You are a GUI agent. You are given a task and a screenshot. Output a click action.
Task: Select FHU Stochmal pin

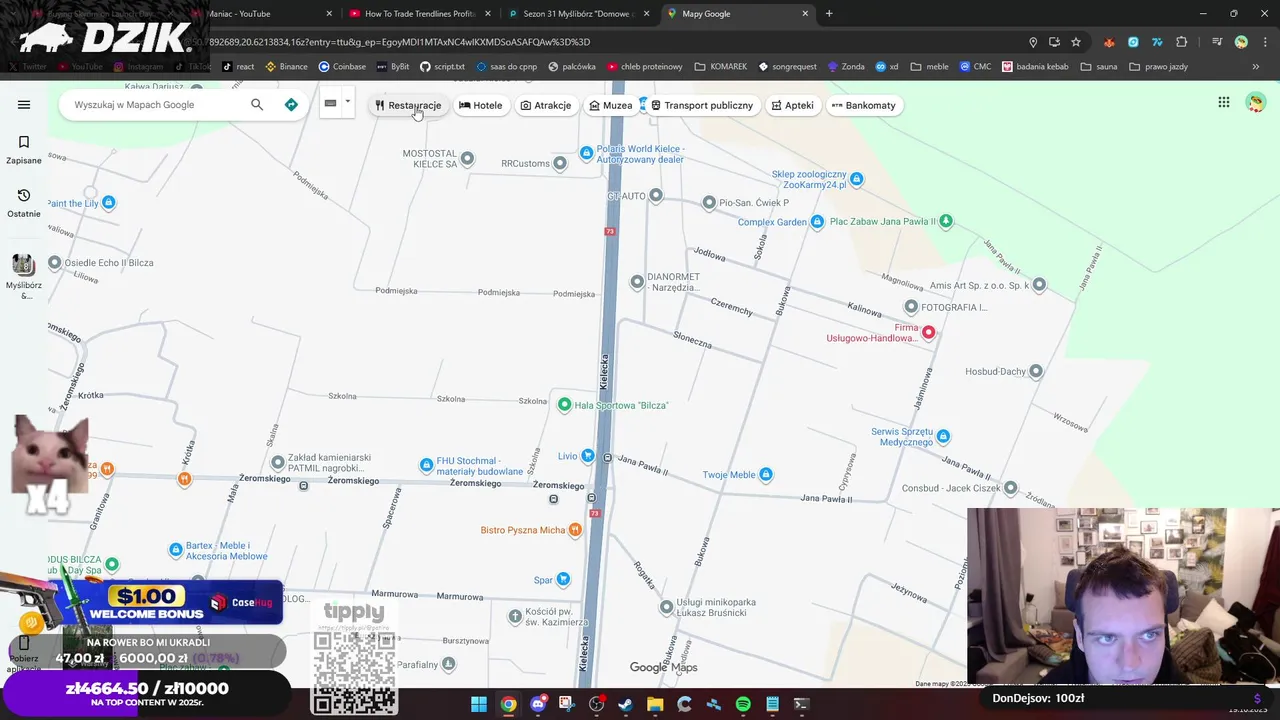pyautogui.click(x=427, y=465)
